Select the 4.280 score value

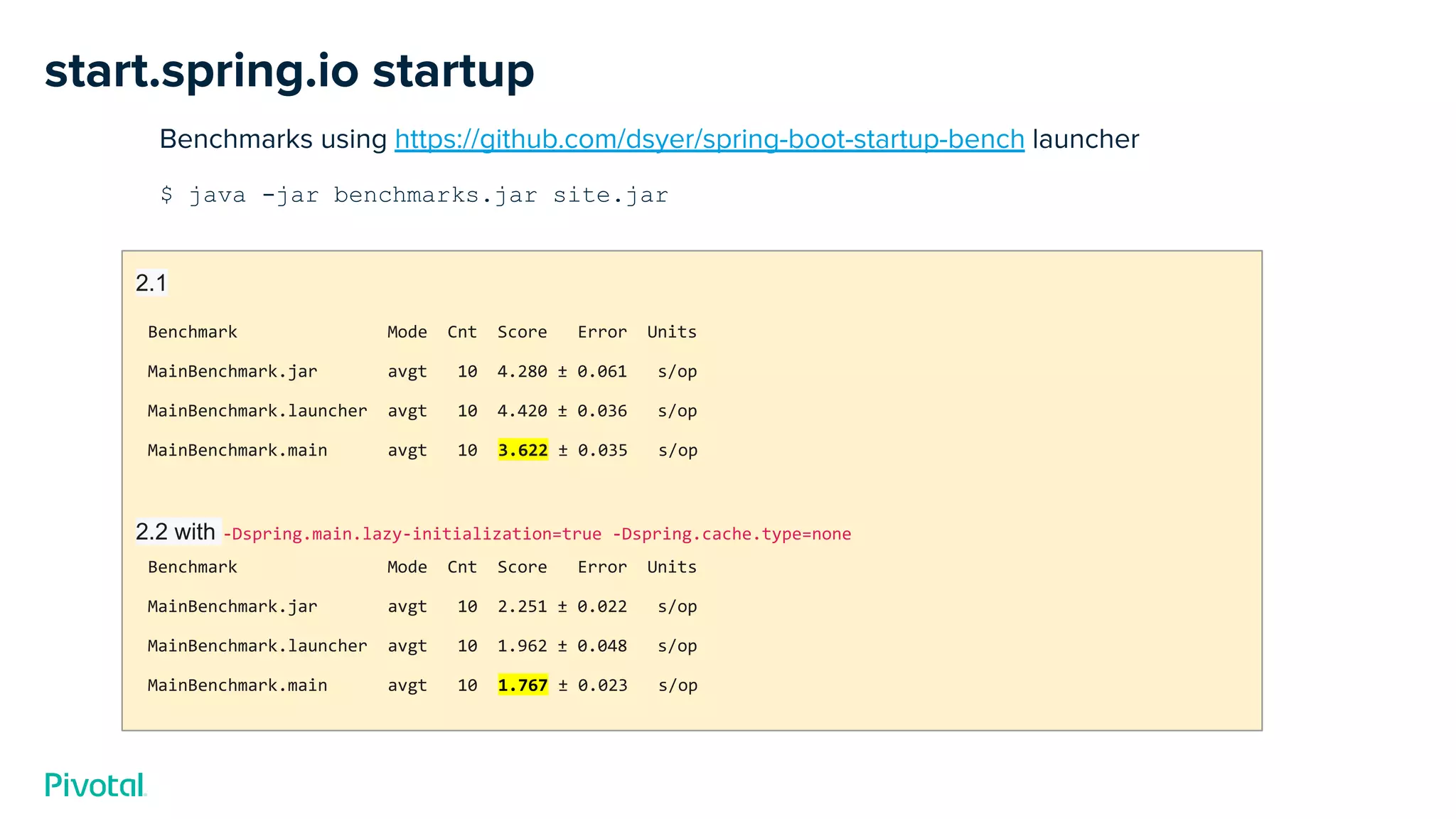pos(523,371)
